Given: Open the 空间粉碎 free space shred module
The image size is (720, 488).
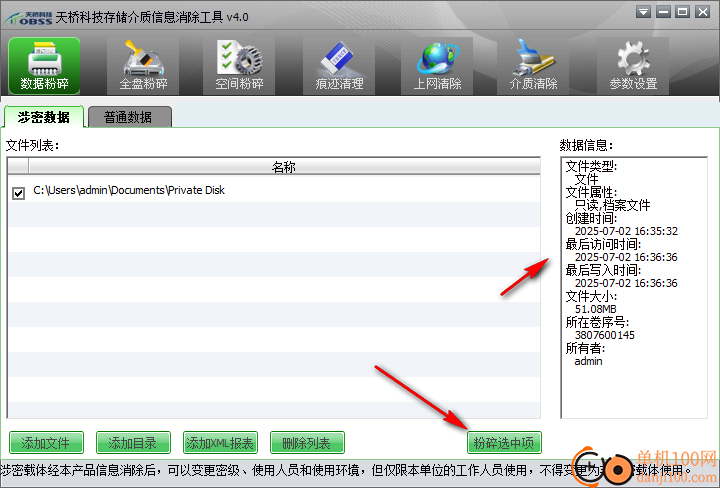Looking at the screenshot, I should pyautogui.click(x=239, y=66).
